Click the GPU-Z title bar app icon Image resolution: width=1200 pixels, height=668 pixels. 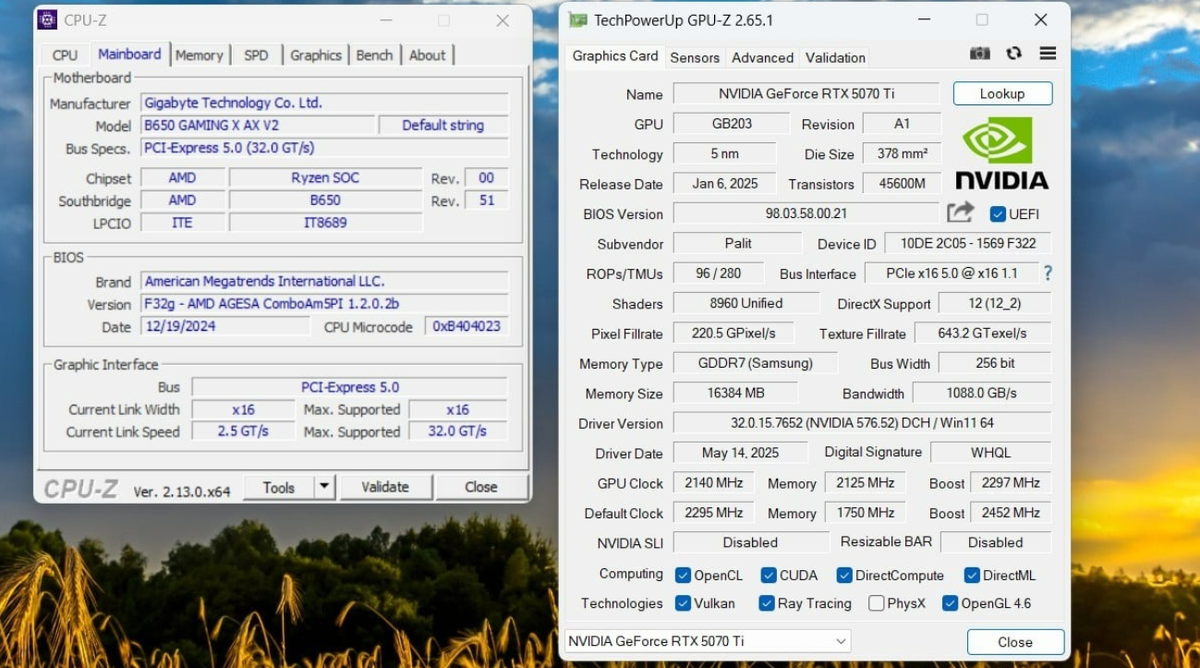tap(577, 20)
